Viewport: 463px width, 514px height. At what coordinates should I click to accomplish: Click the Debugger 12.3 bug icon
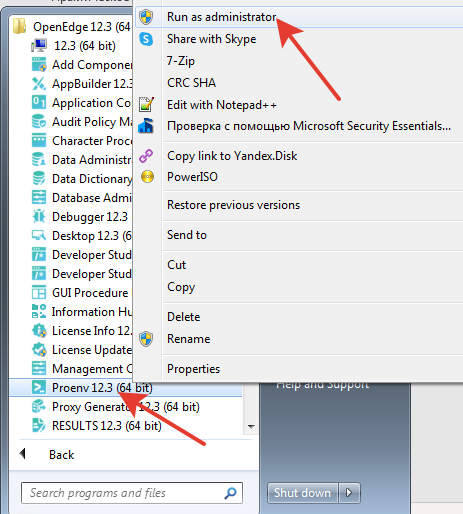click(39, 217)
